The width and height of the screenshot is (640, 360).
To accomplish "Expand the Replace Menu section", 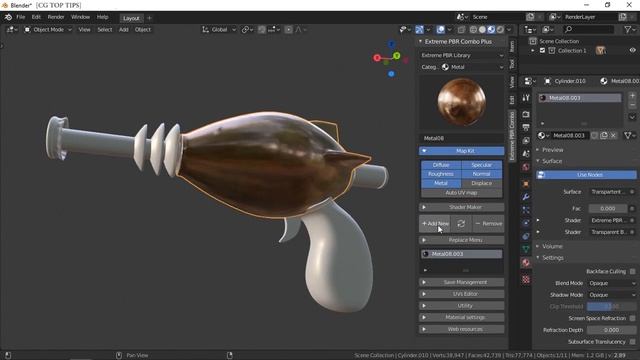I will [x=462, y=240].
